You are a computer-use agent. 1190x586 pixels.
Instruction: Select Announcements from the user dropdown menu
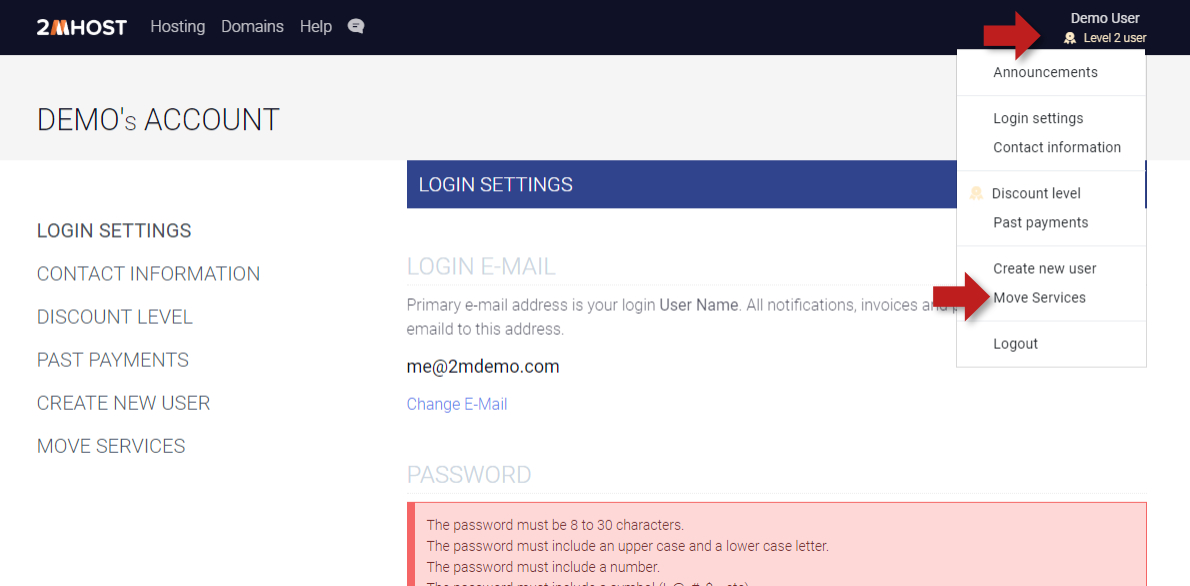(1045, 72)
